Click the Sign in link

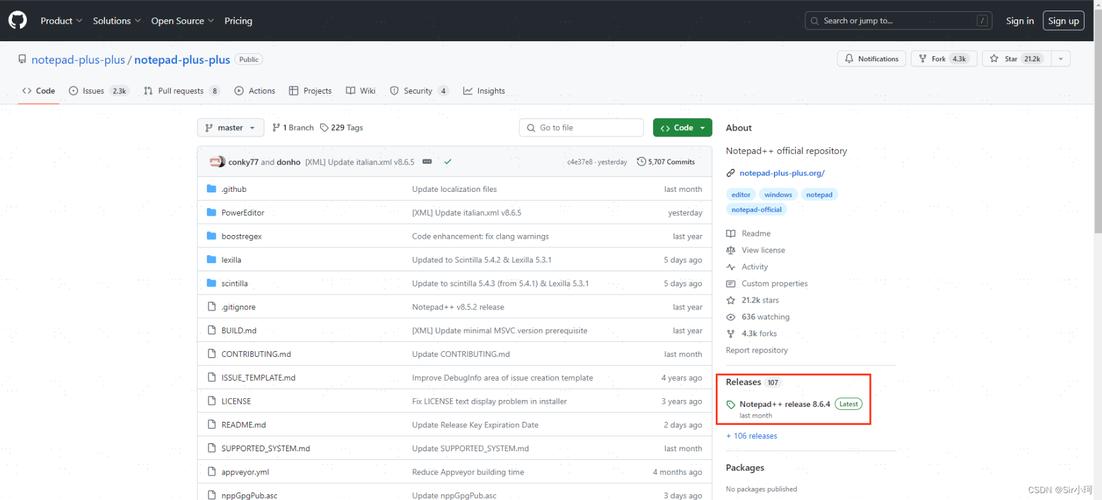(x=1020, y=21)
